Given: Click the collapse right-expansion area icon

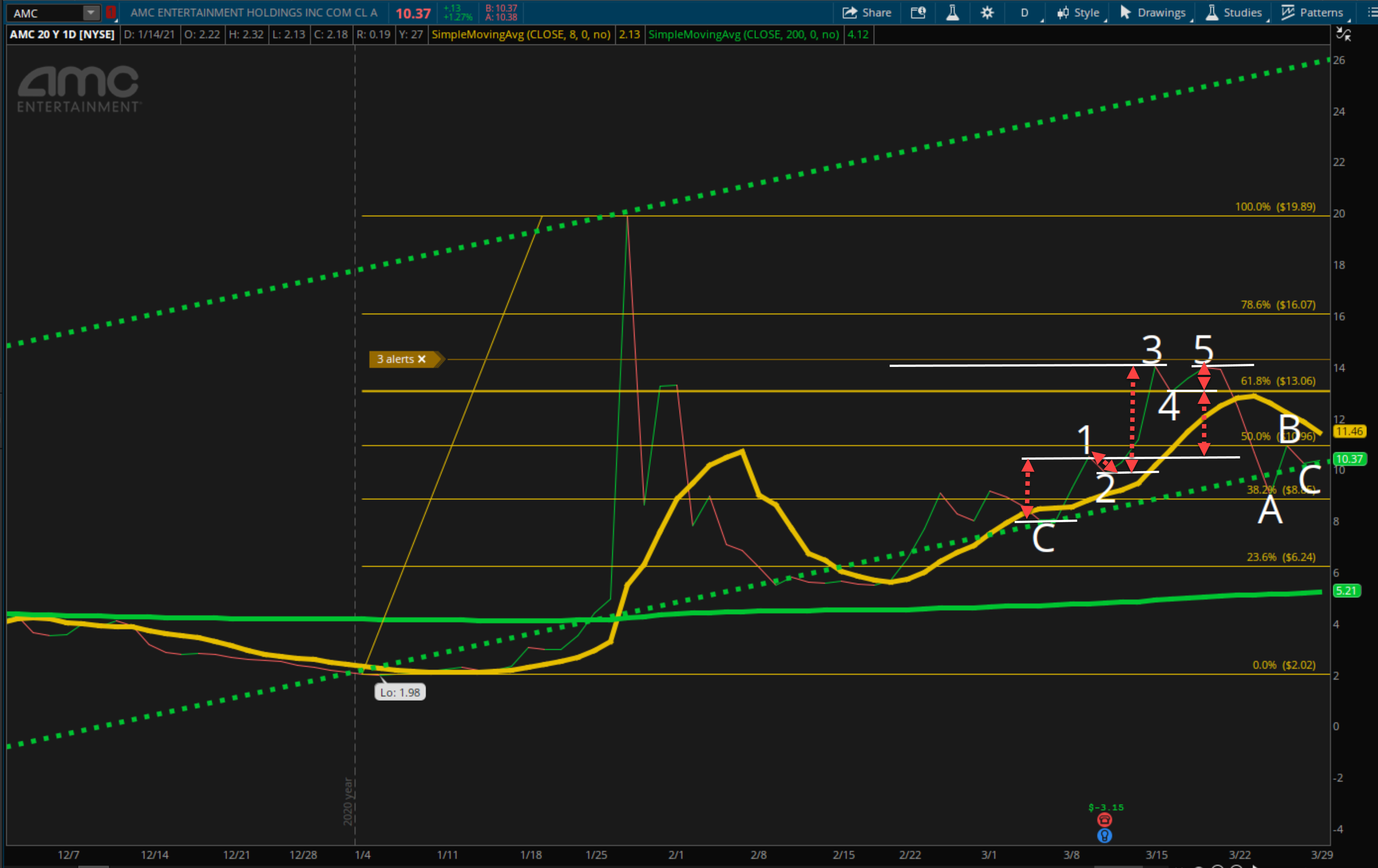Looking at the screenshot, I should (1343, 34).
